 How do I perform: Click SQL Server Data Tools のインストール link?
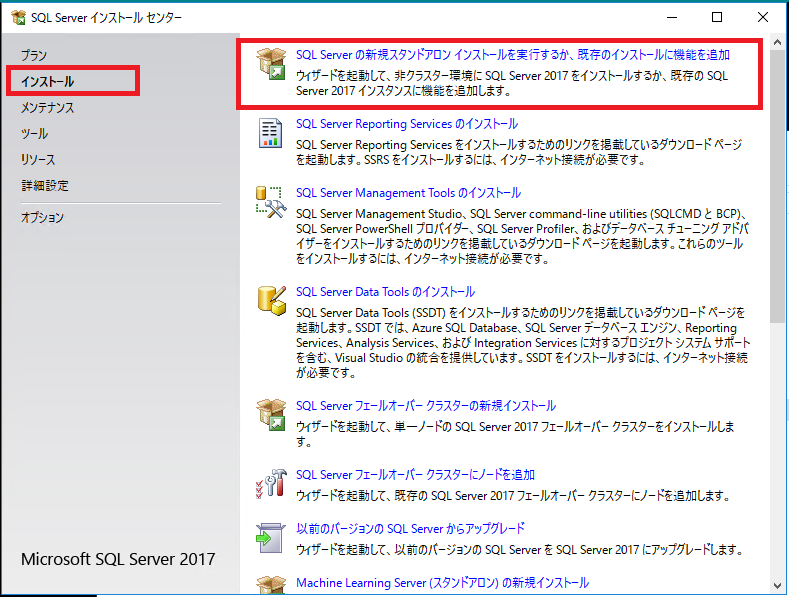pyautogui.click(x=385, y=292)
